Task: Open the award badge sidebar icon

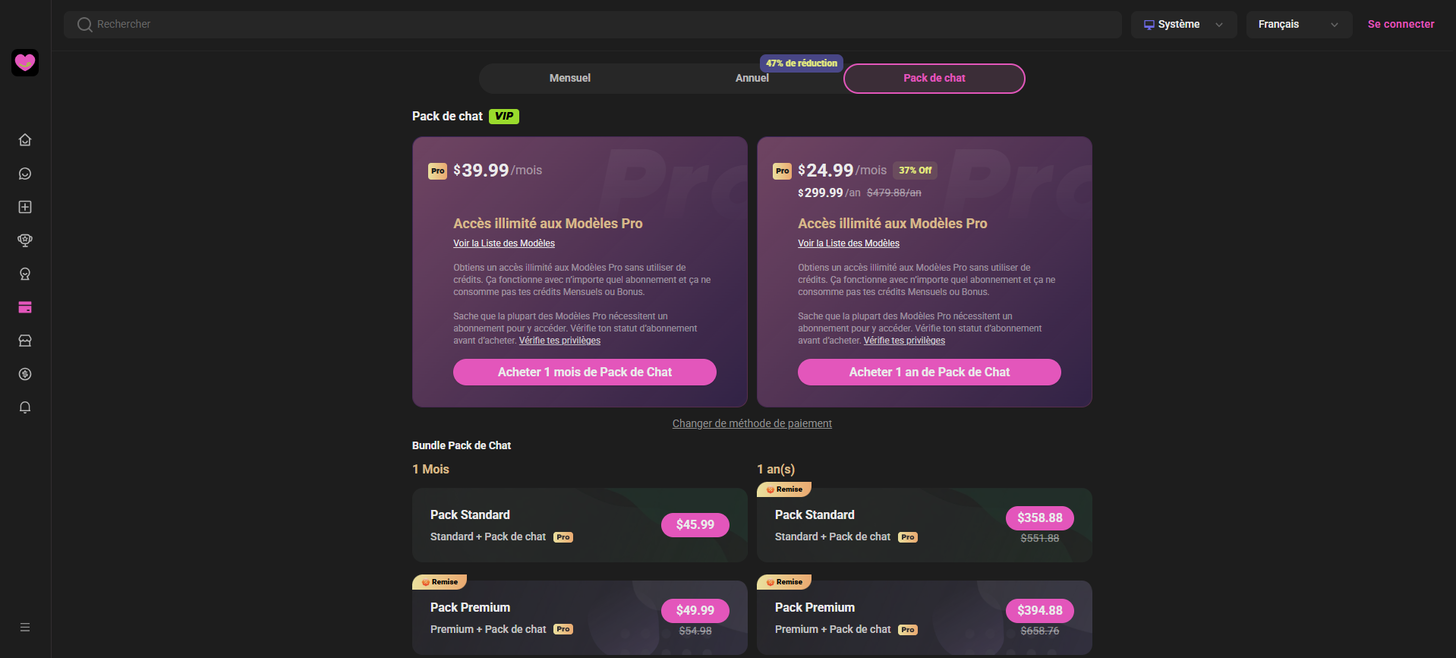Action: [x=25, y=274]
